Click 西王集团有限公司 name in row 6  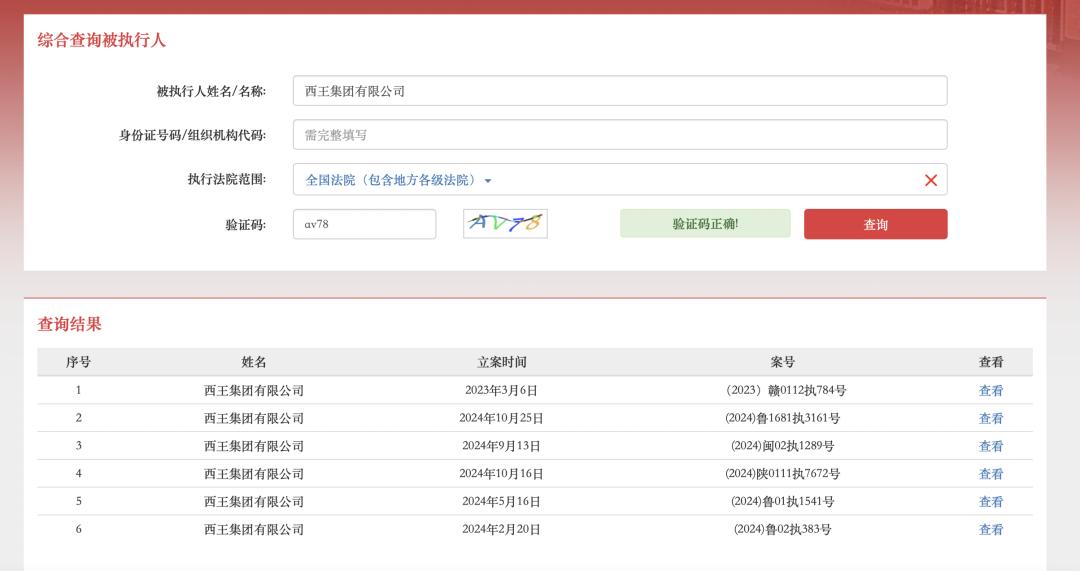[x=253, y=530]
